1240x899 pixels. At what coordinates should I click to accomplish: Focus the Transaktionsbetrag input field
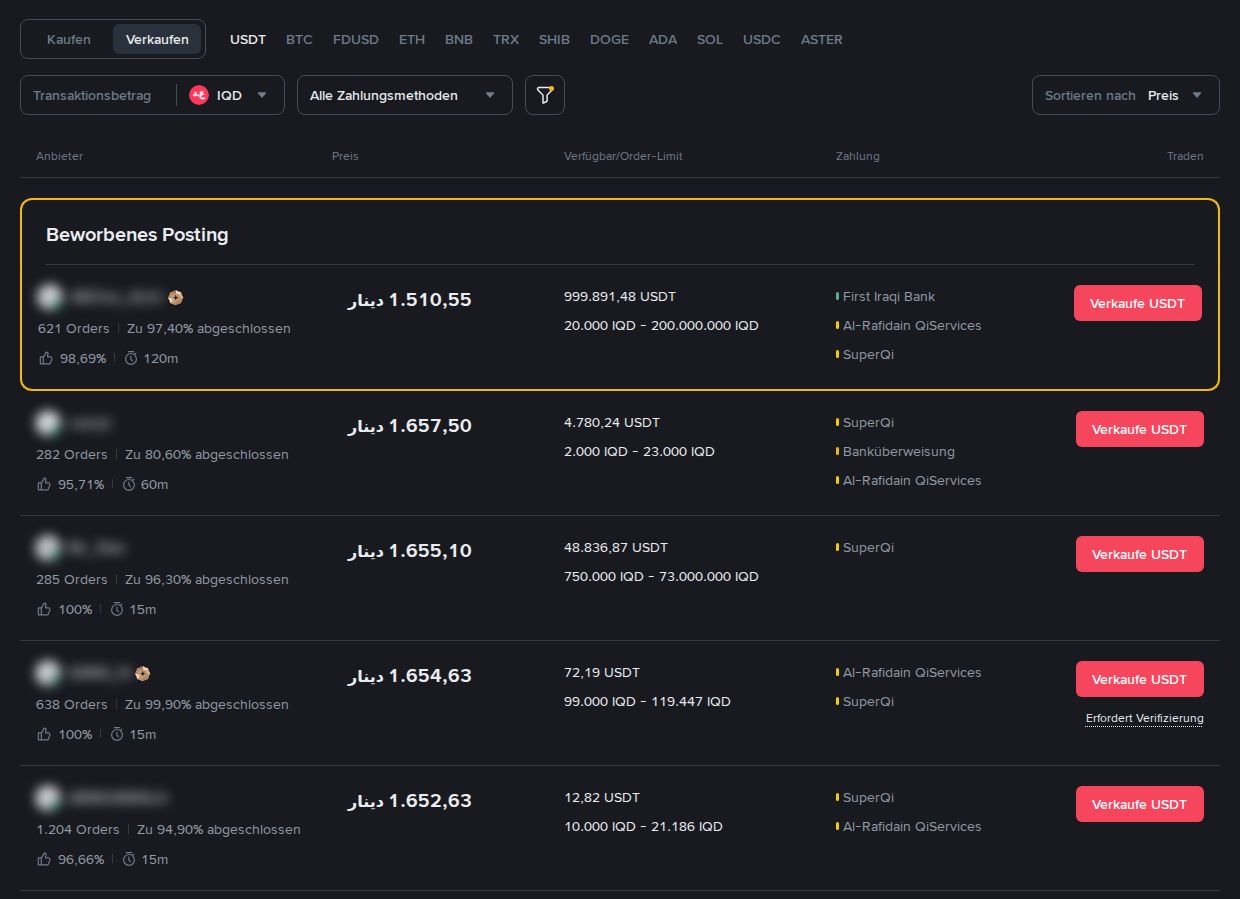[x=98, y=95]
